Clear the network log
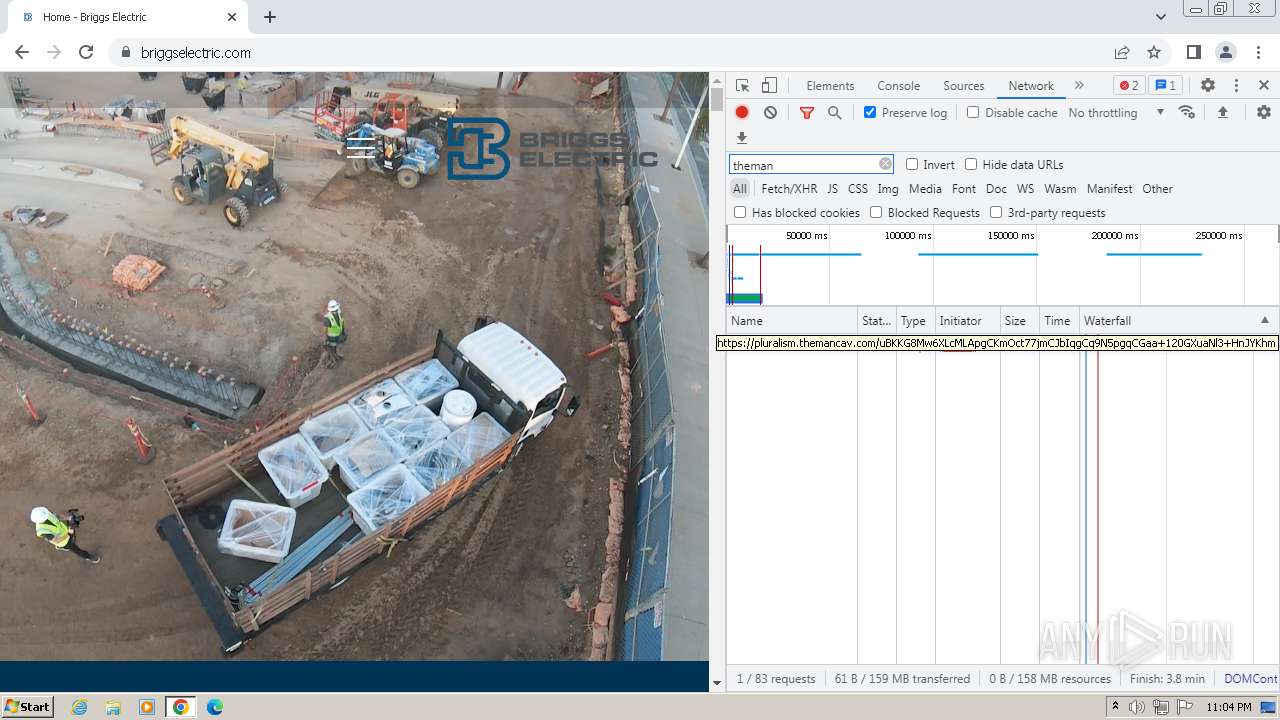 click(770, 112)
